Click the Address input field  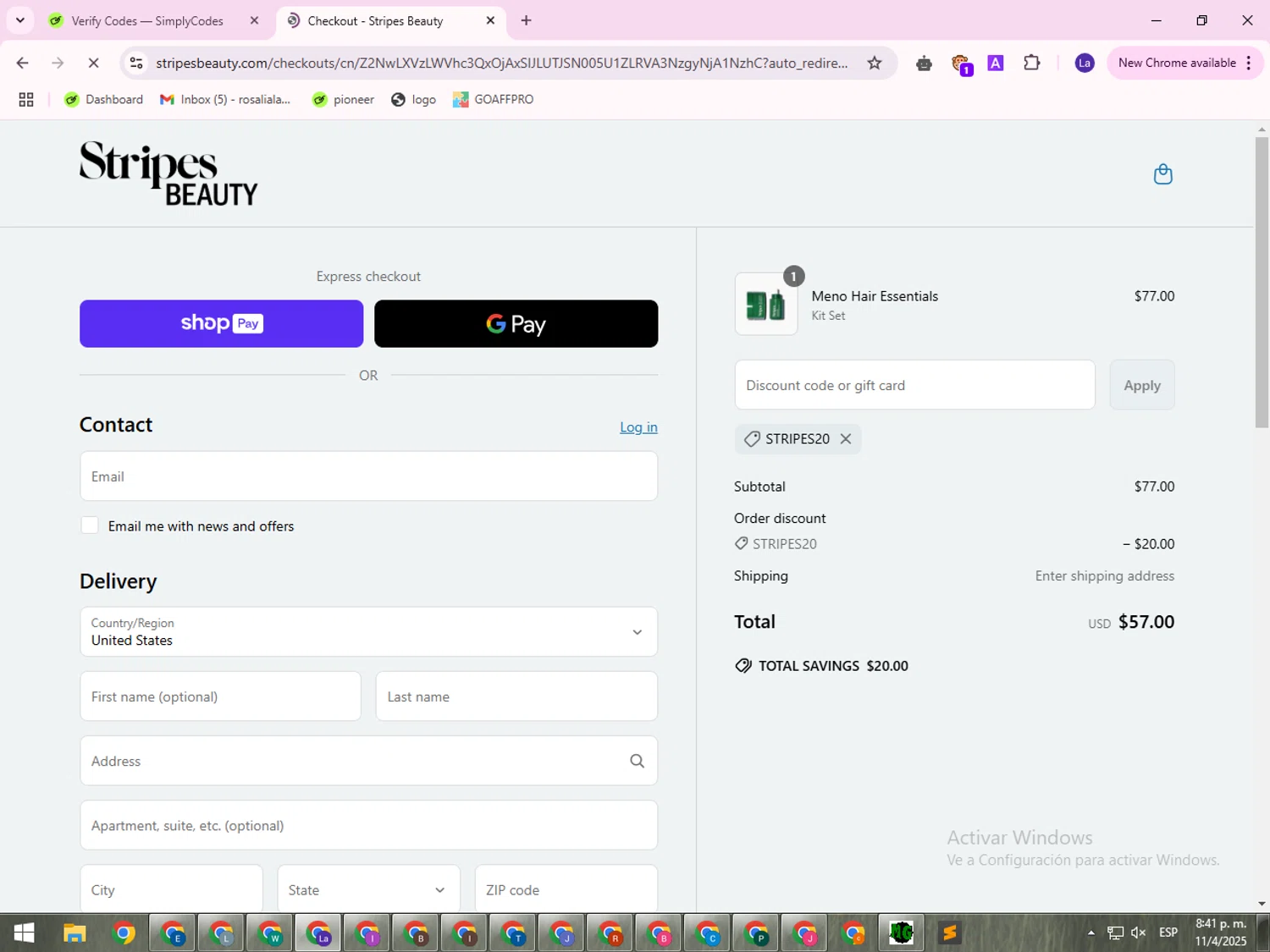368,761
